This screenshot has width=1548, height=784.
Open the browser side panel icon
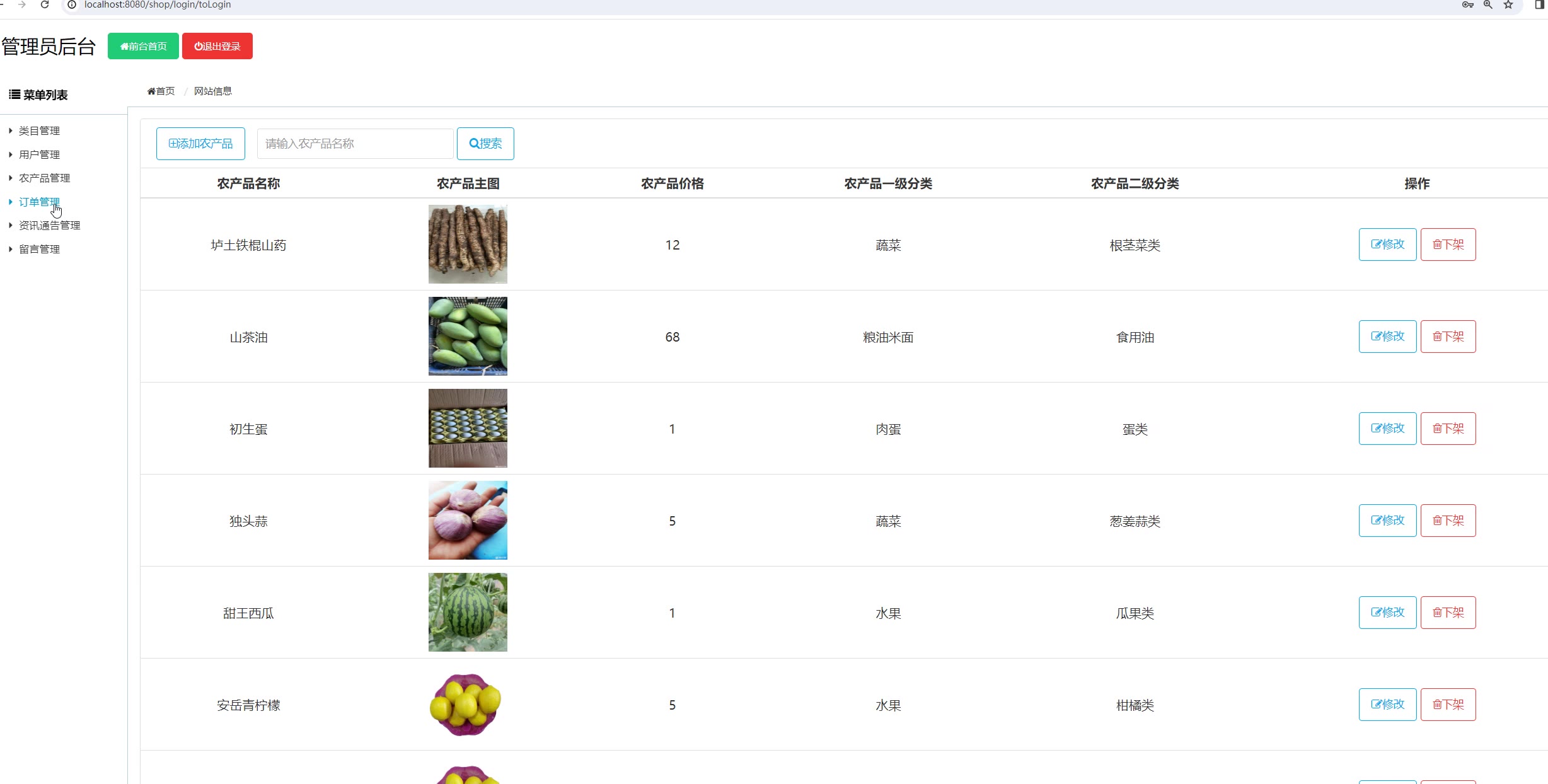(1540, 4)
